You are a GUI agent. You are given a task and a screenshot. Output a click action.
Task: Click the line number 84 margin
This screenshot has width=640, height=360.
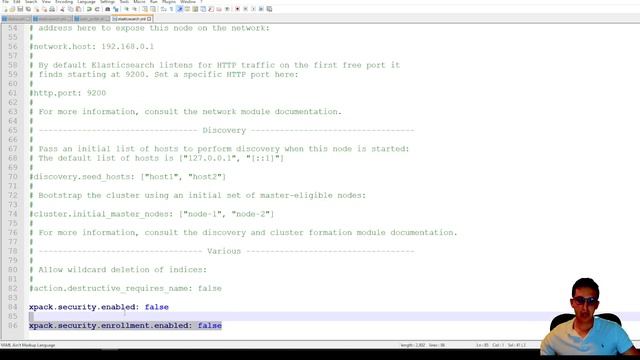click(13, 307)
